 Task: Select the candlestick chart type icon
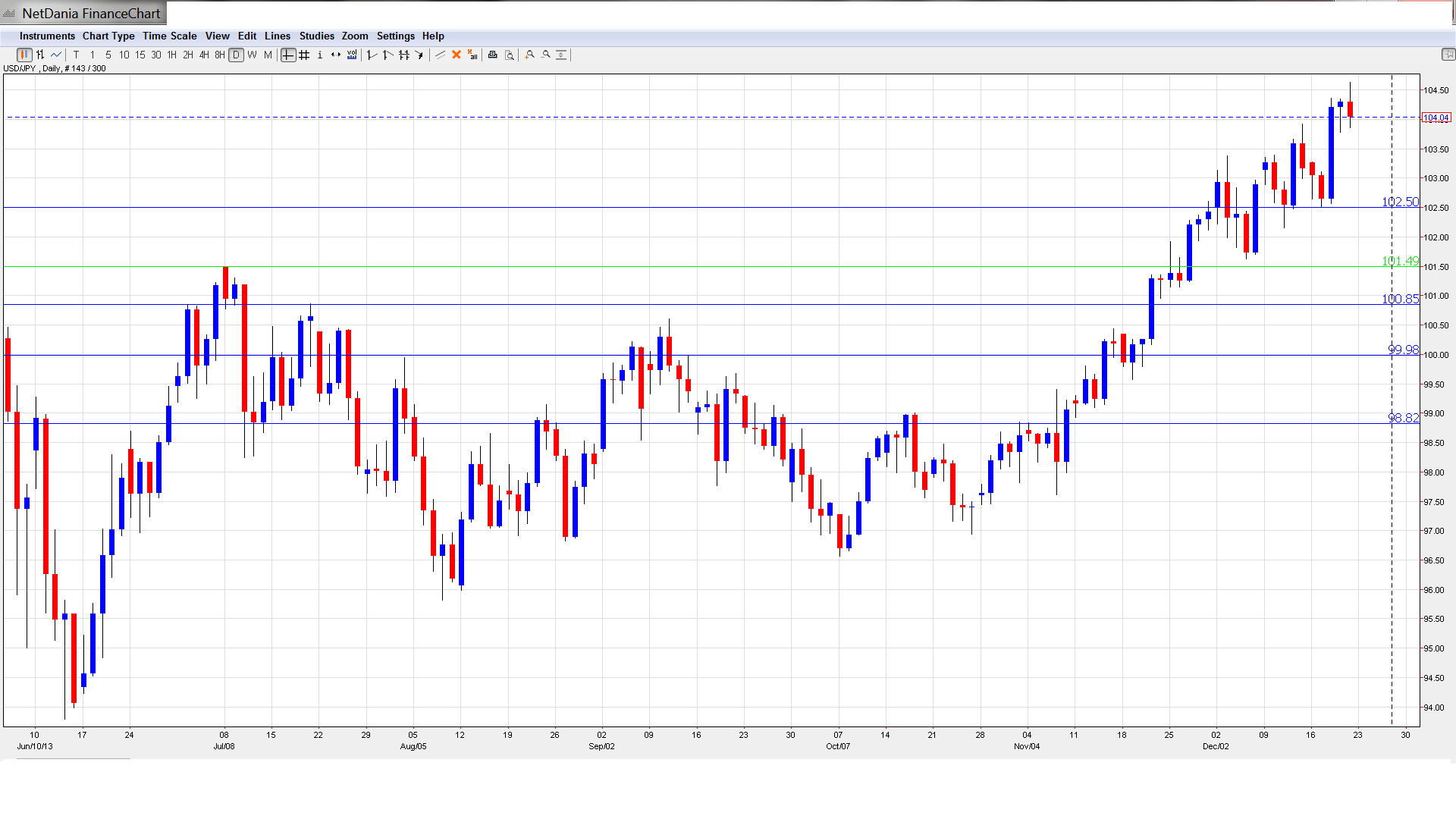pyautogui.click(x=24, y=55)
